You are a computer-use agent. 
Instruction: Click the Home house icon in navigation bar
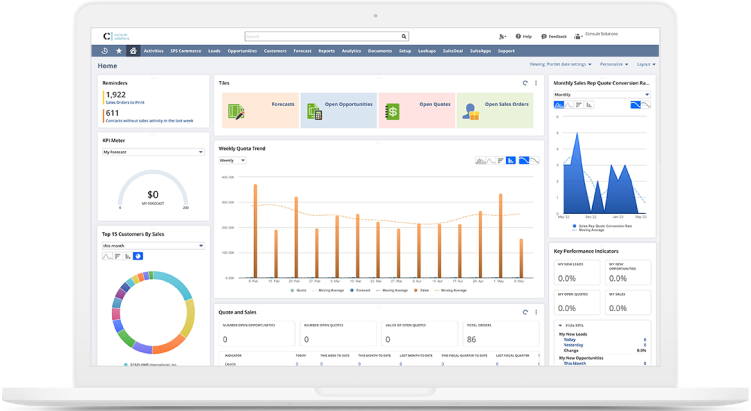[x=133, y=50]
